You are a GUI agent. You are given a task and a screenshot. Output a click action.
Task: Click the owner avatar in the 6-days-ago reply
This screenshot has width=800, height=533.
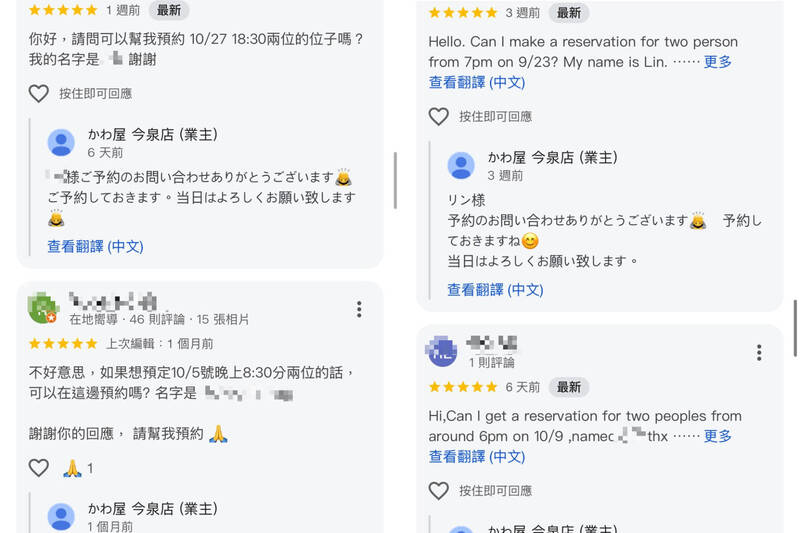(61, 143)
